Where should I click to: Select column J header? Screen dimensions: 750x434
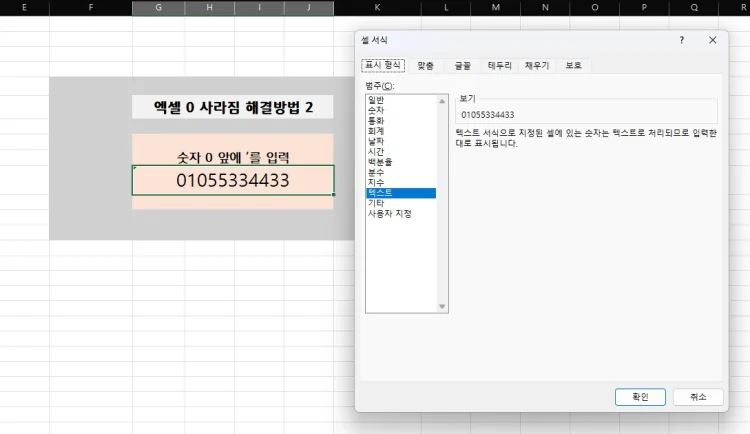309,8
